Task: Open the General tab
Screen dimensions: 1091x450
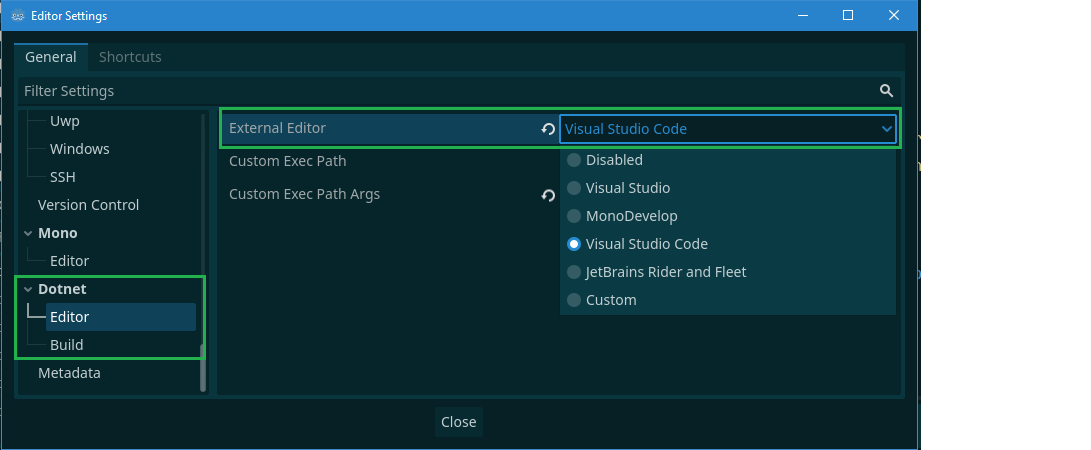Action: [x=50, y=57]
